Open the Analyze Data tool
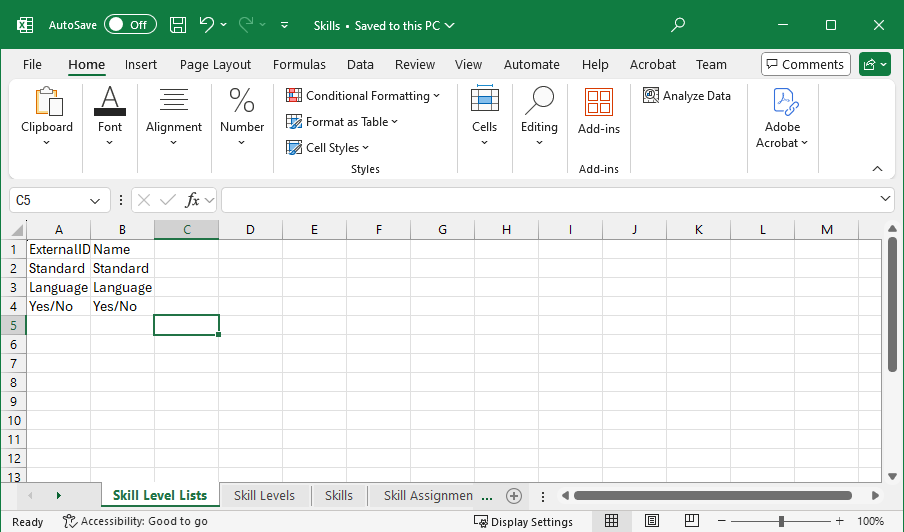 tap(687, 96)
